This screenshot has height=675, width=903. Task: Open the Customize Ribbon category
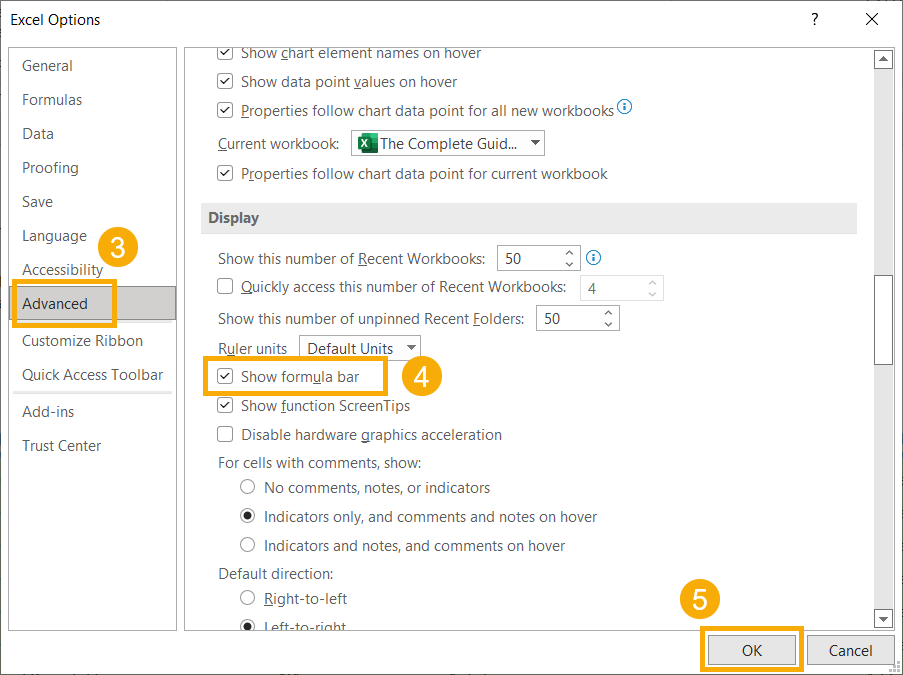point(82,341)
